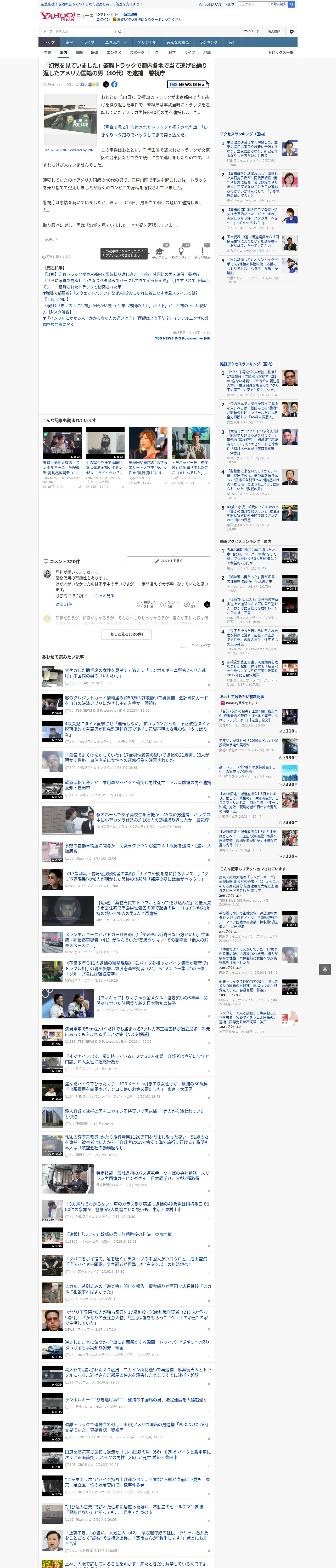Open 購入履歴 link
Image resolution: width=336 pixels, height=1568 pixels.
274,31
